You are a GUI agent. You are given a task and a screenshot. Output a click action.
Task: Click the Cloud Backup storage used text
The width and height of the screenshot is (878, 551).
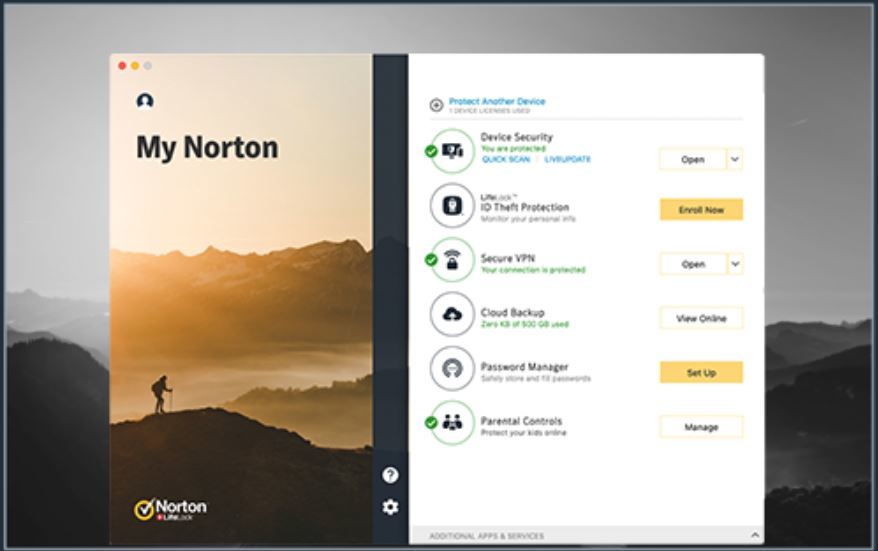click(x=525, y=324)
